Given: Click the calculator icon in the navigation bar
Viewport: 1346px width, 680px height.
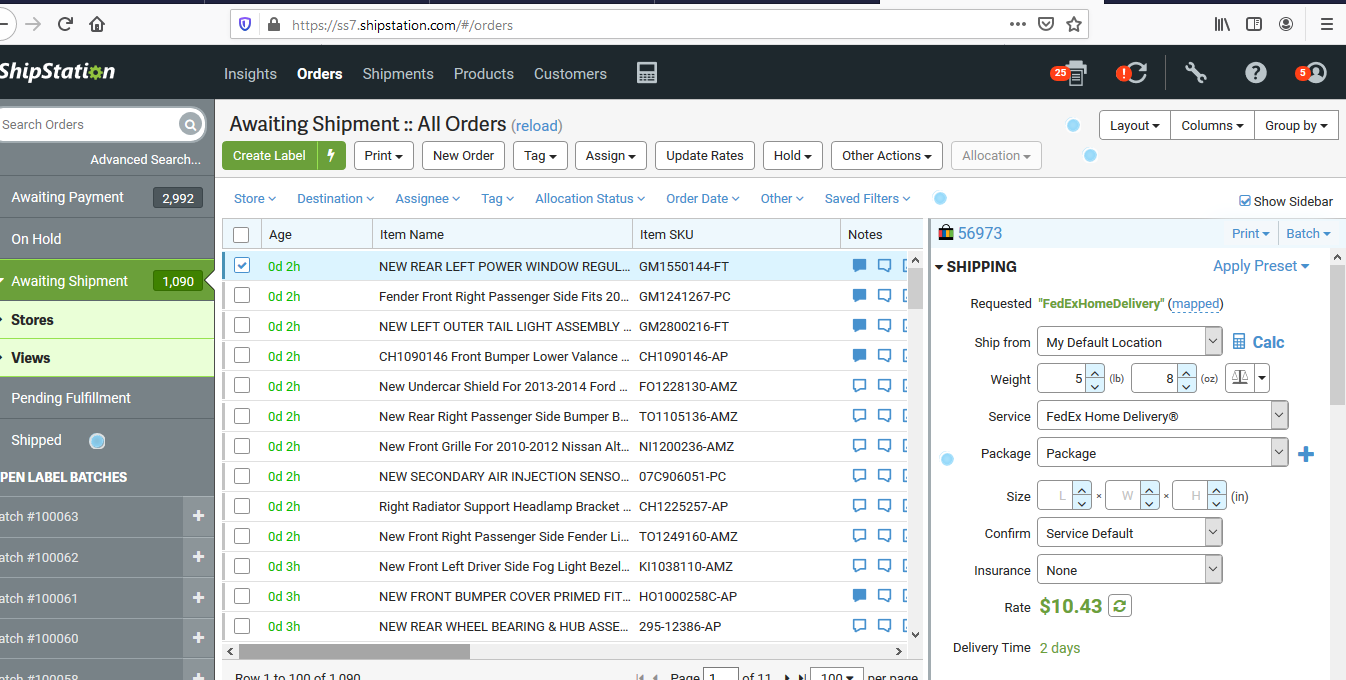Looking at the screenshot, I should (646, 72).
